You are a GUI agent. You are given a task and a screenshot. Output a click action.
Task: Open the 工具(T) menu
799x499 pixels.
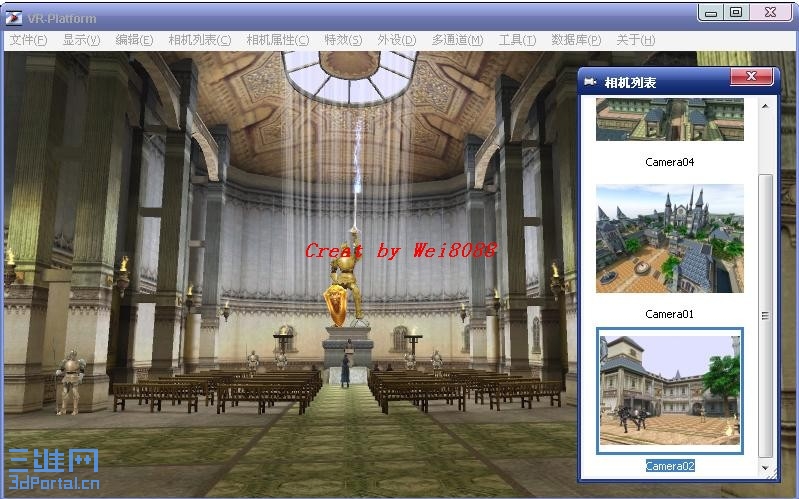517,40
